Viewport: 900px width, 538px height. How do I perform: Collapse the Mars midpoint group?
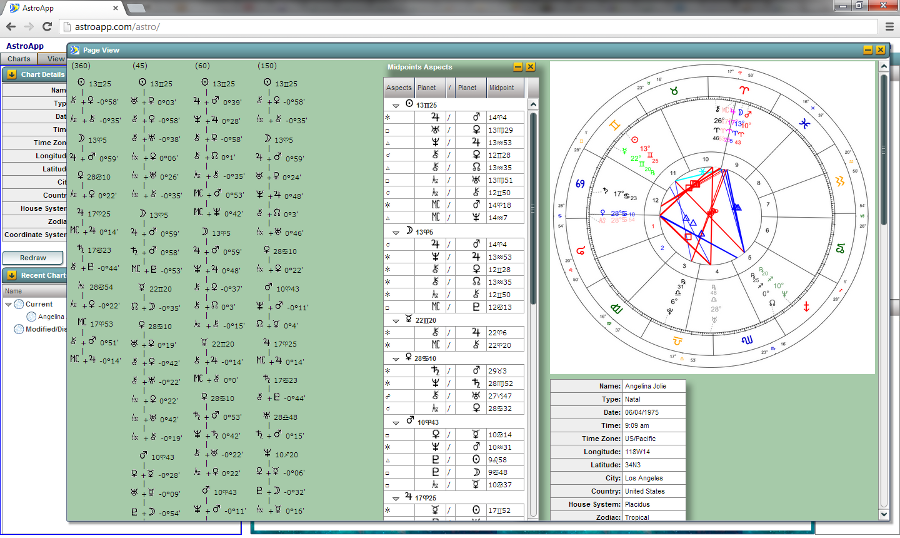click(395, 421)
